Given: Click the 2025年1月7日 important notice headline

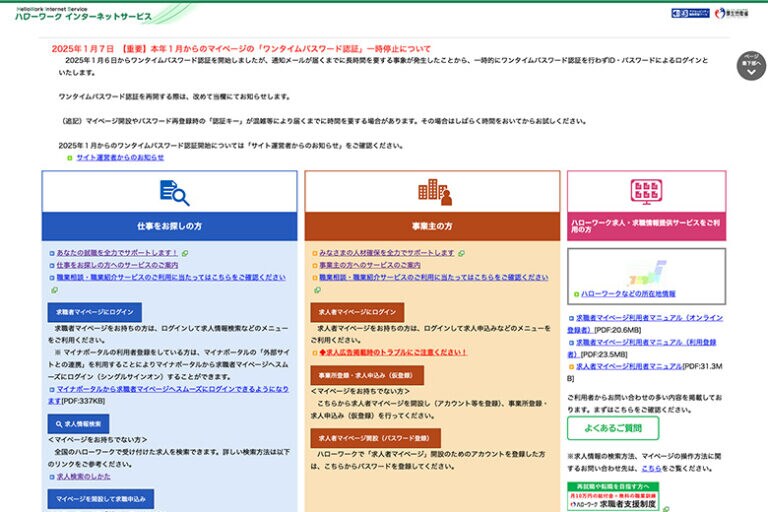Looking at the screenshot, I should 241,49.
